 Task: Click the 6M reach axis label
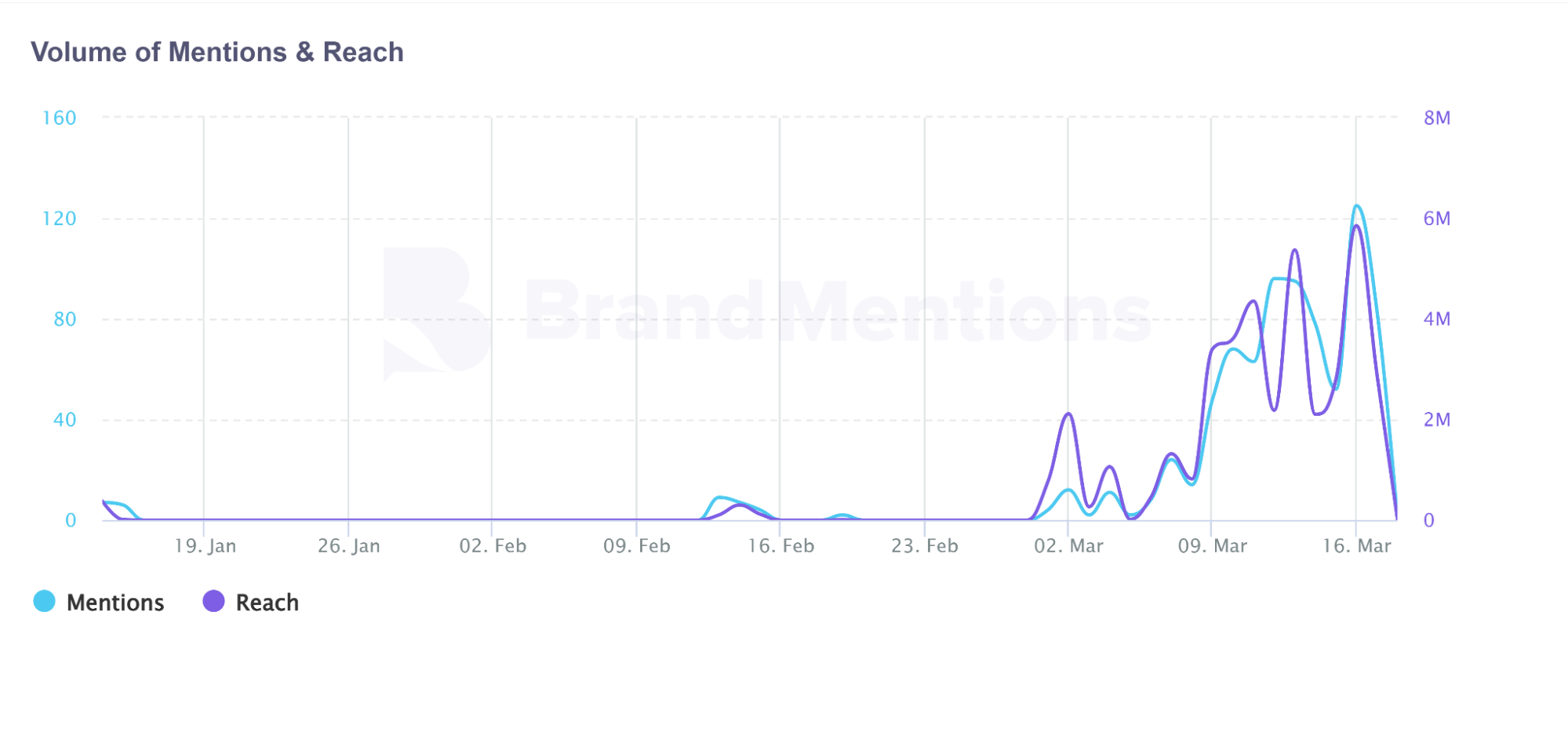click(1437, 219)
